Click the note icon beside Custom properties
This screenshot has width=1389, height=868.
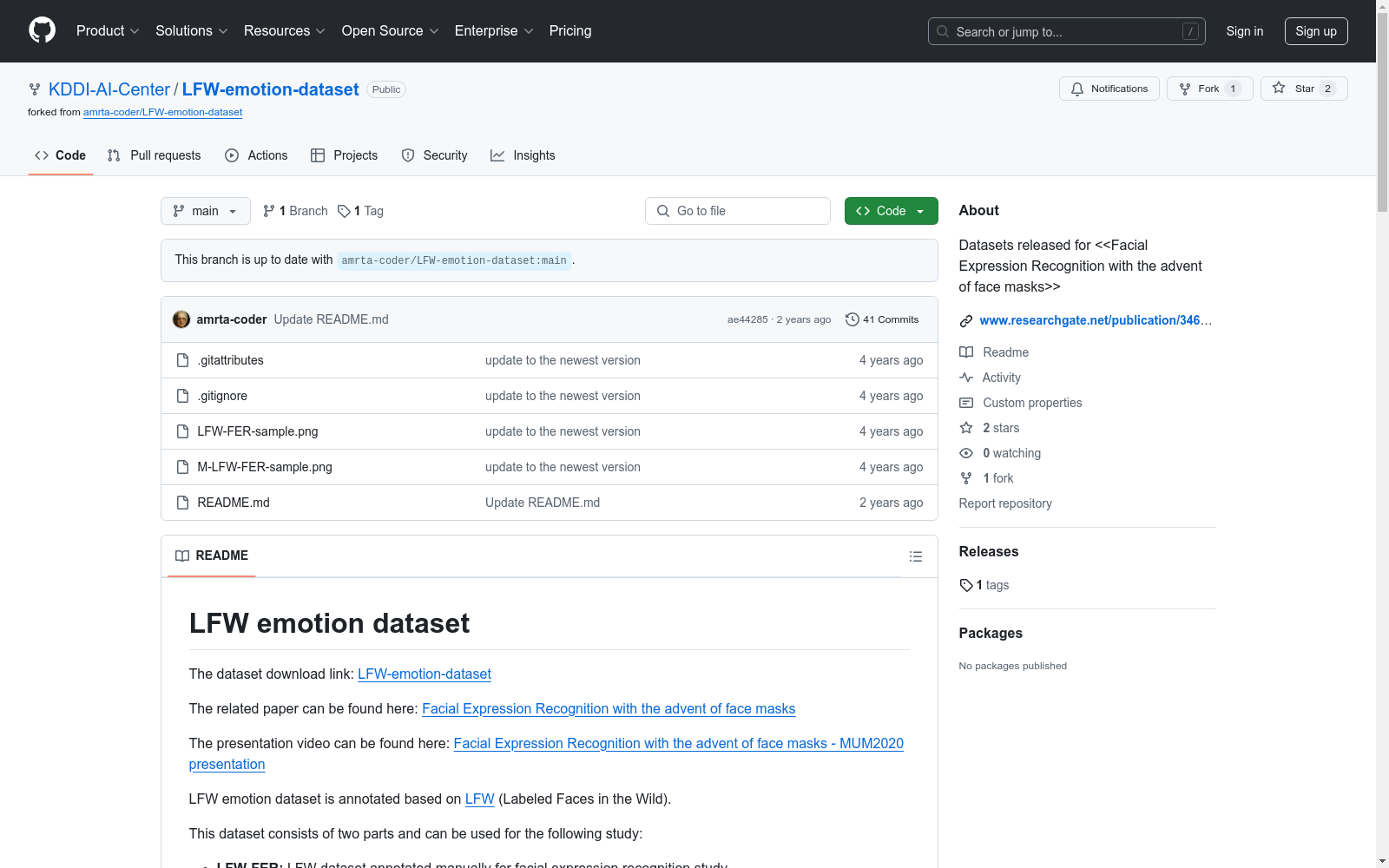pyautogui.click(x=966, y=403)
